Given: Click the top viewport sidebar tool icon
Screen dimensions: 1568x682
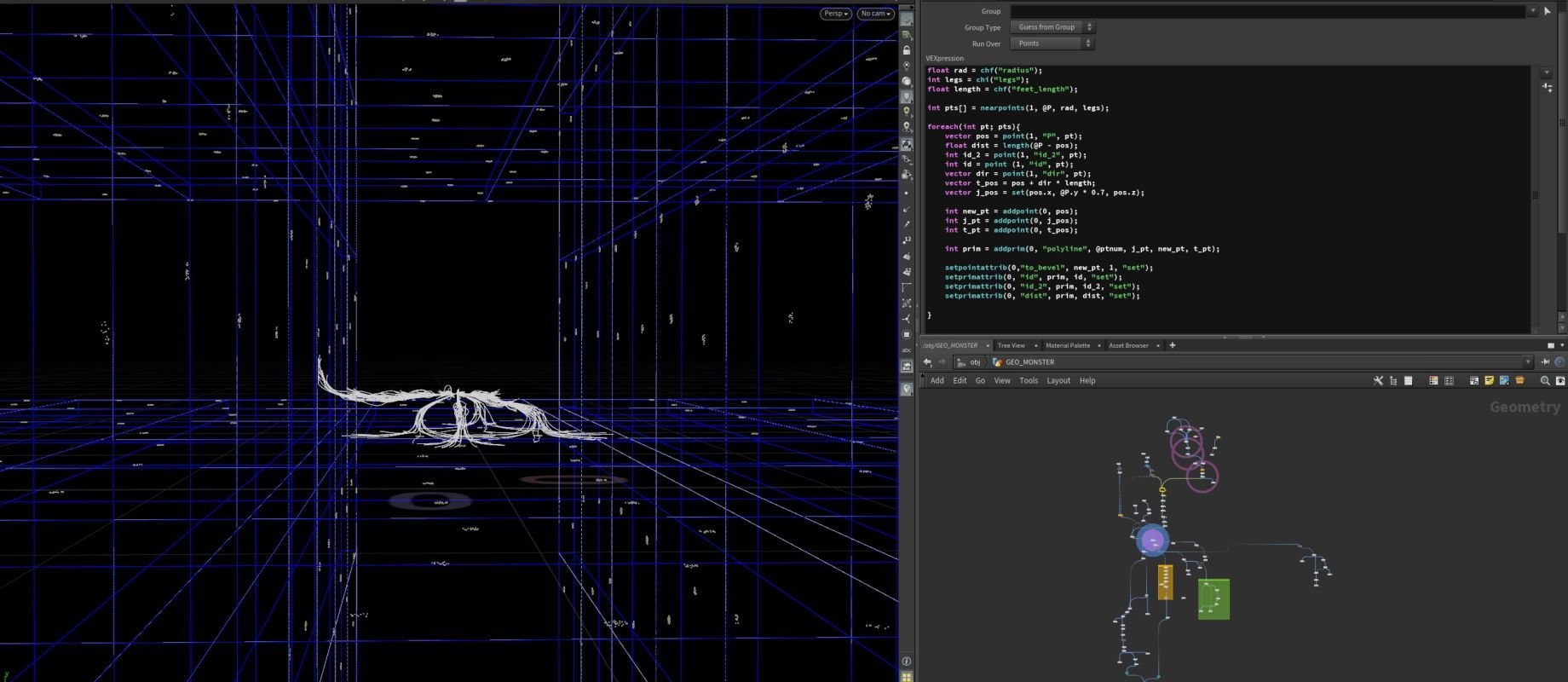Looking at the screenshot, I should 907,19.
